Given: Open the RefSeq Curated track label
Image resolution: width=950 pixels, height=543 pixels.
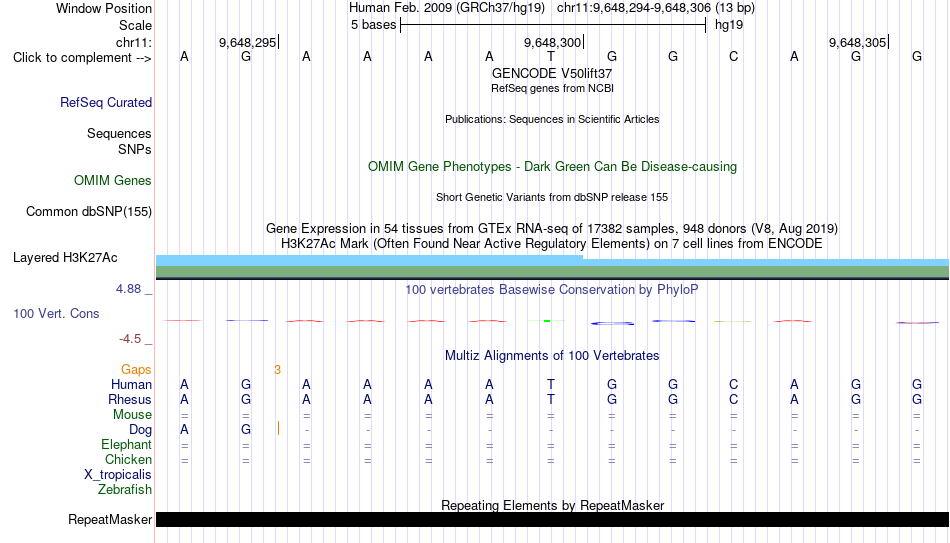Looking at the screenshot, I should 106,102.
